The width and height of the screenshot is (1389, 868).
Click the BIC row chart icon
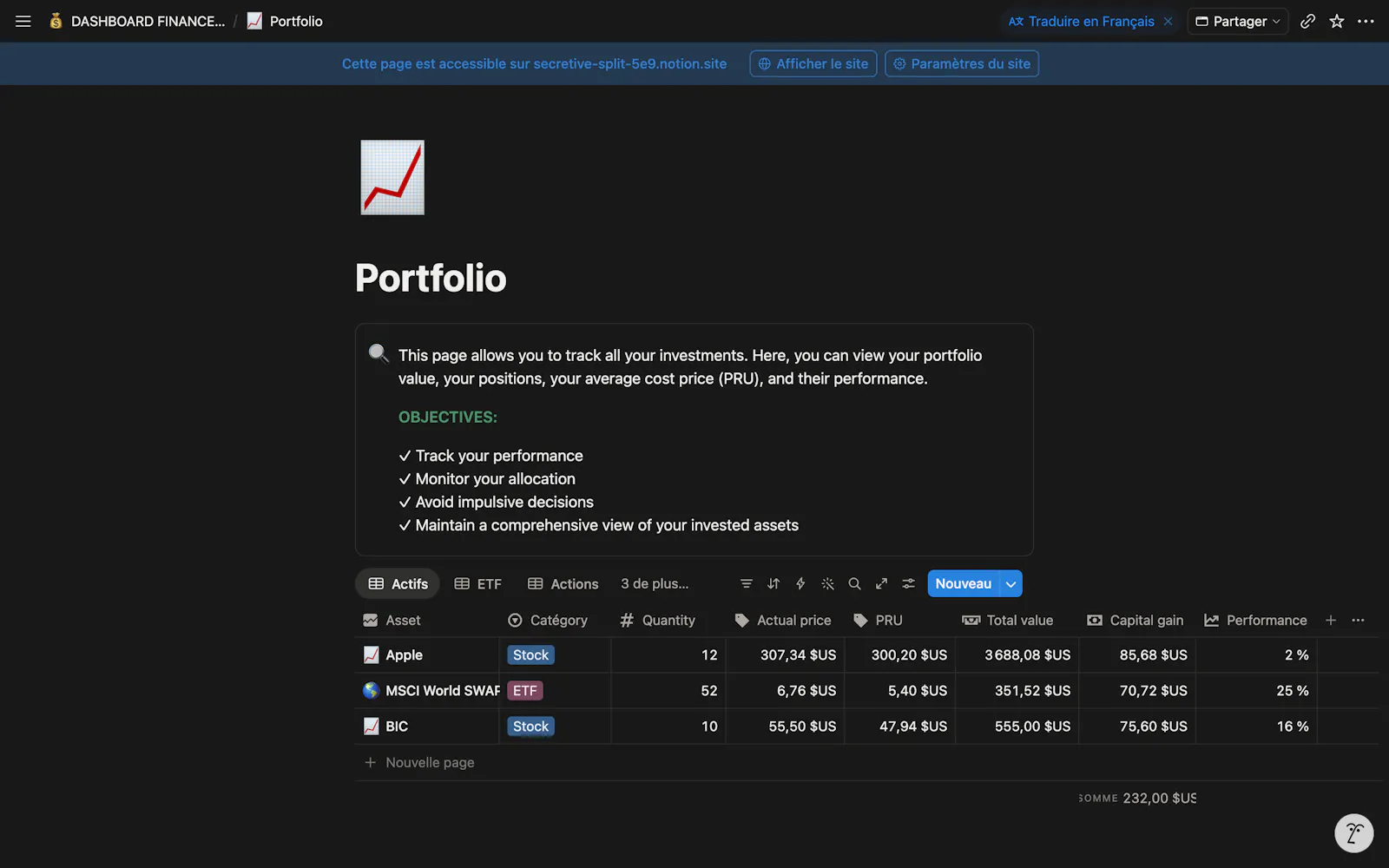click(x=371, y=726)
